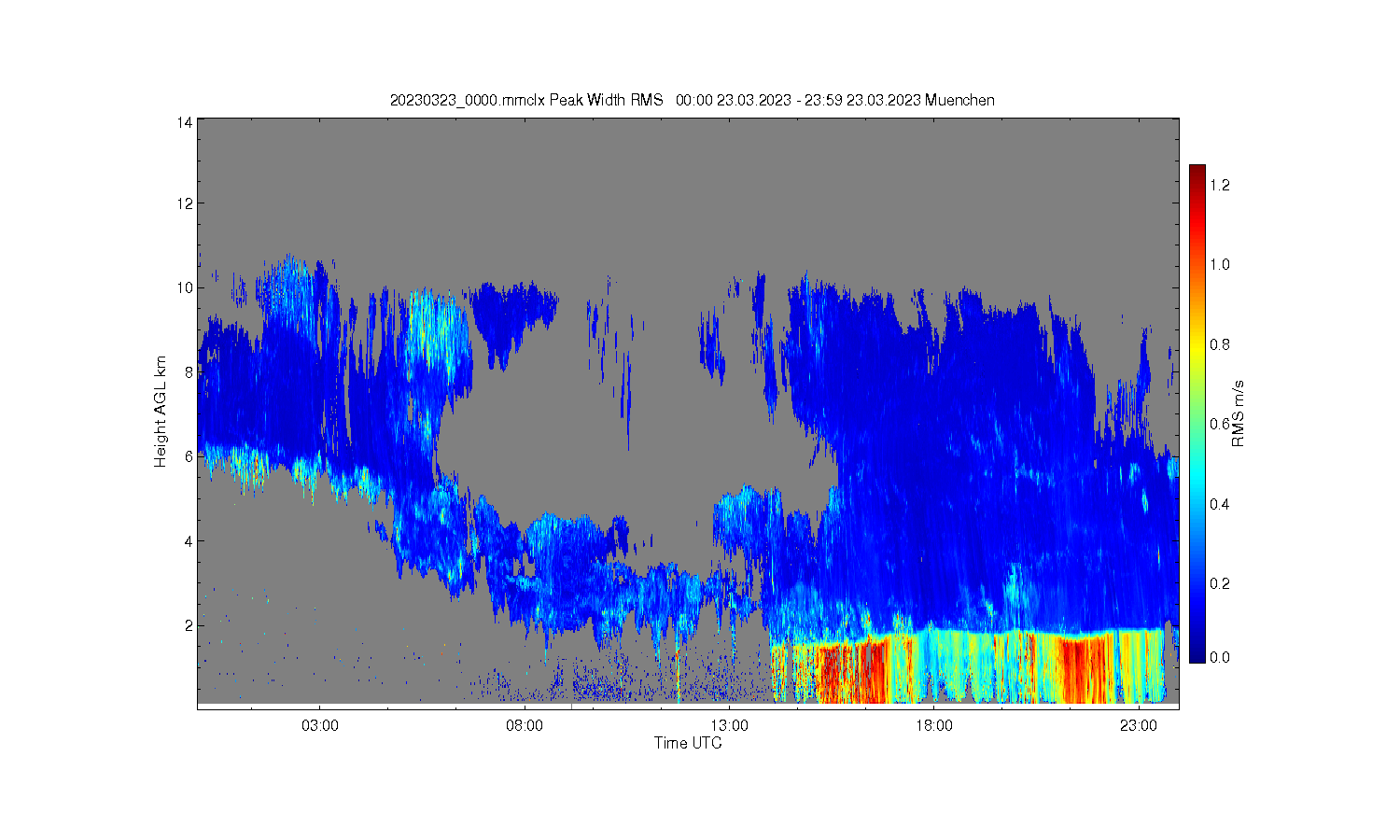Click the 03:00 time tick label
This screenshot has width=1400, height=840.
[320, 725]
